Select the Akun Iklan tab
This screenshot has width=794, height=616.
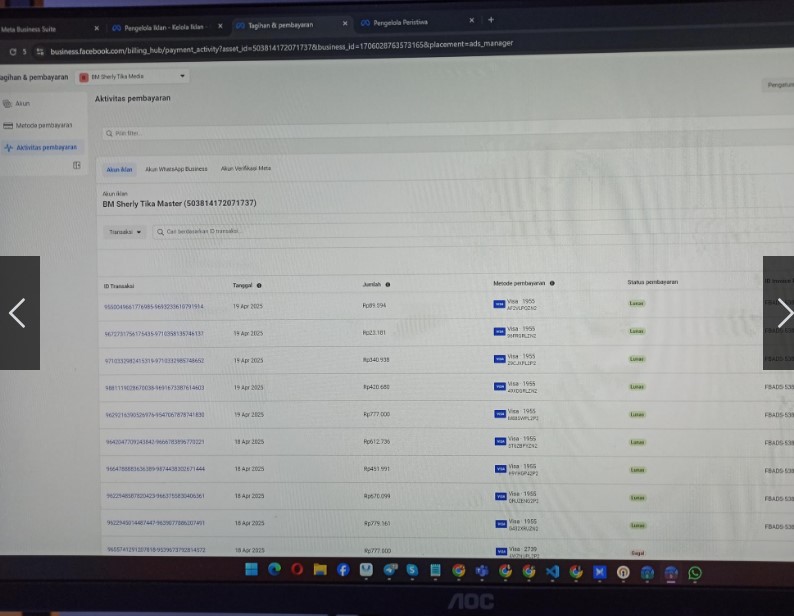(120, 170)
